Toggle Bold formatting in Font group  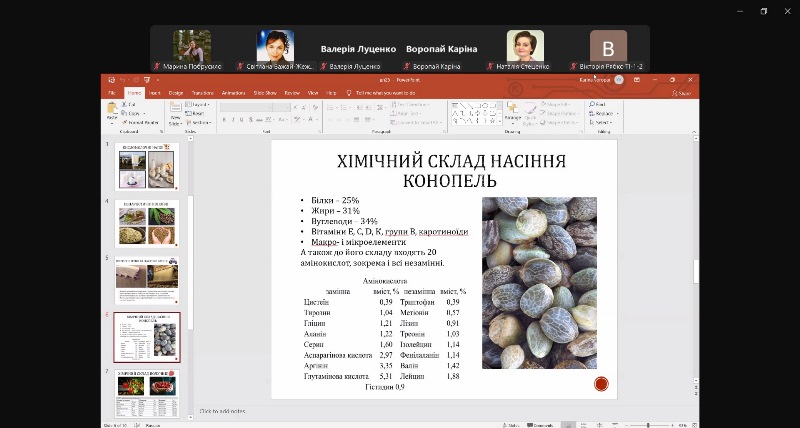click(226, 119)
